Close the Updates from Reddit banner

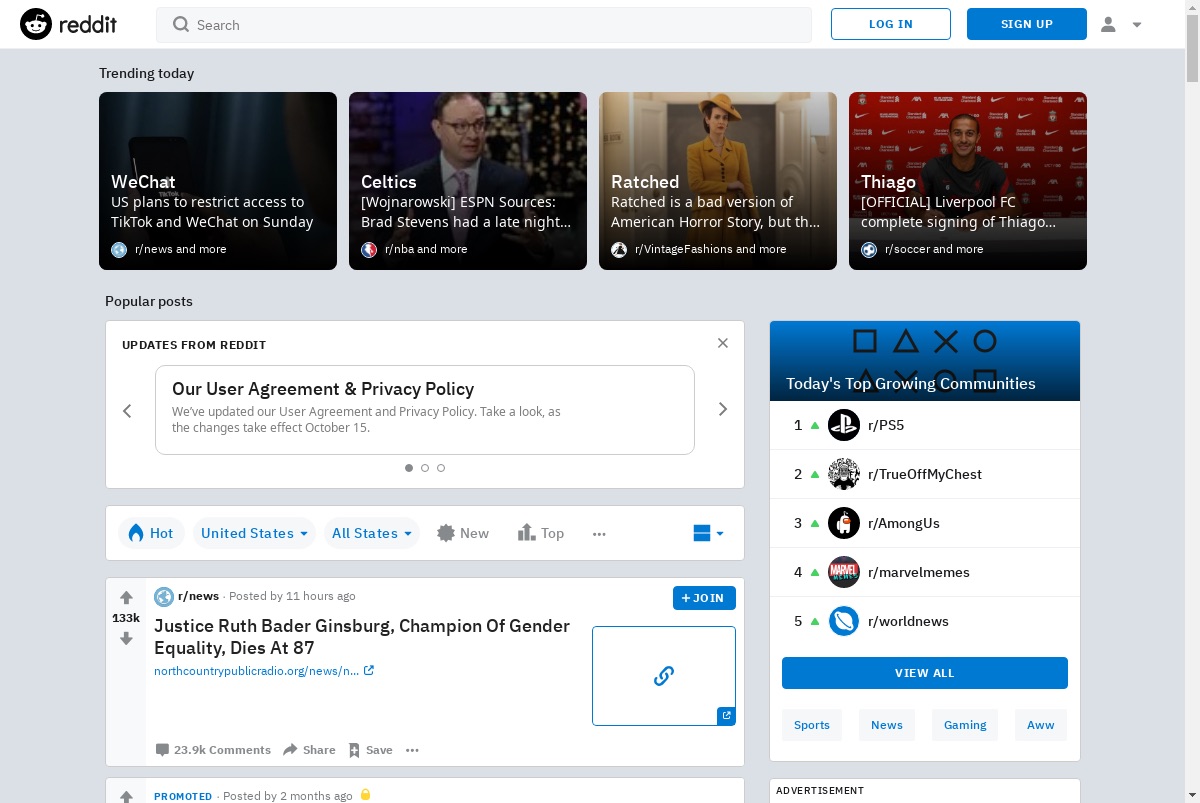[x=723, y=343]
